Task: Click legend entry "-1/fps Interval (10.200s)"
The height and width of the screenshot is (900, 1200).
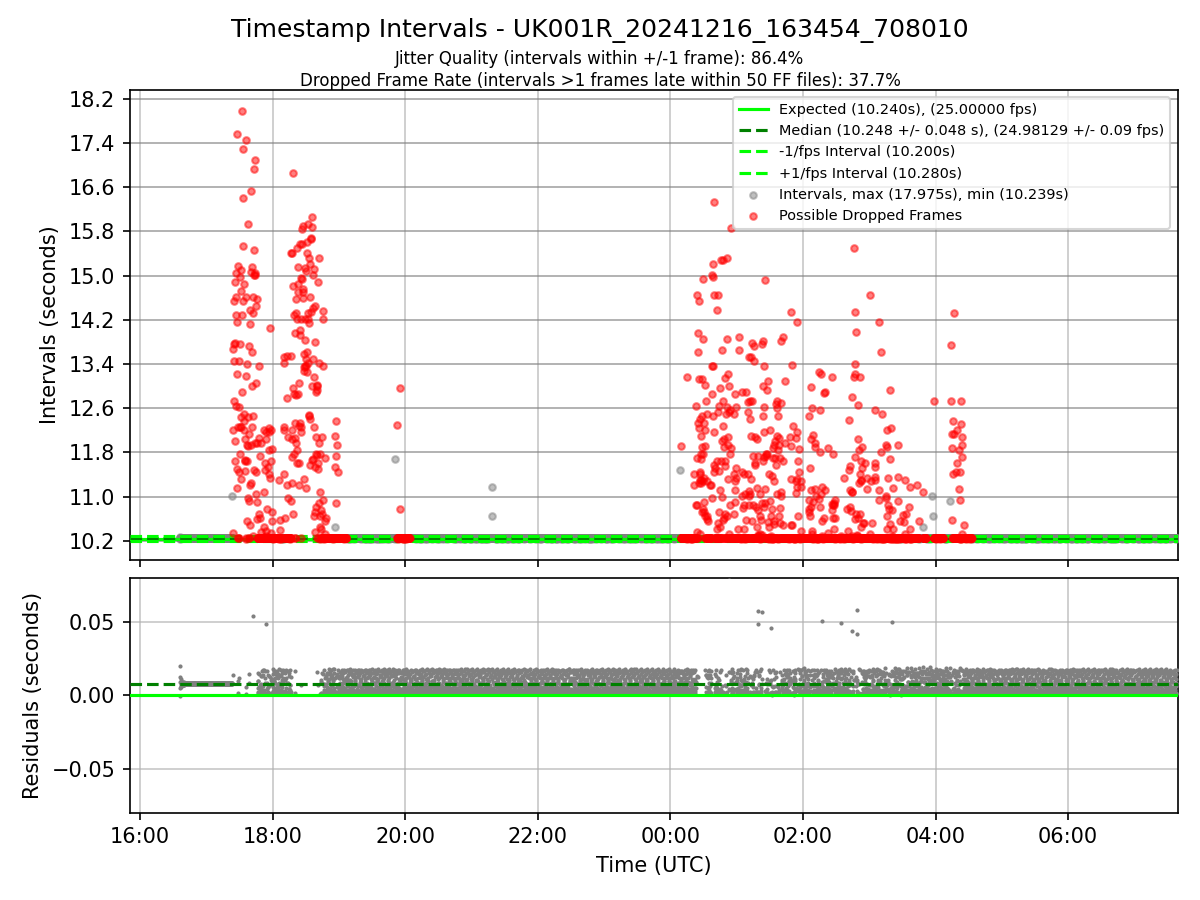Action: pyautogui.click(x=866, y=151)
